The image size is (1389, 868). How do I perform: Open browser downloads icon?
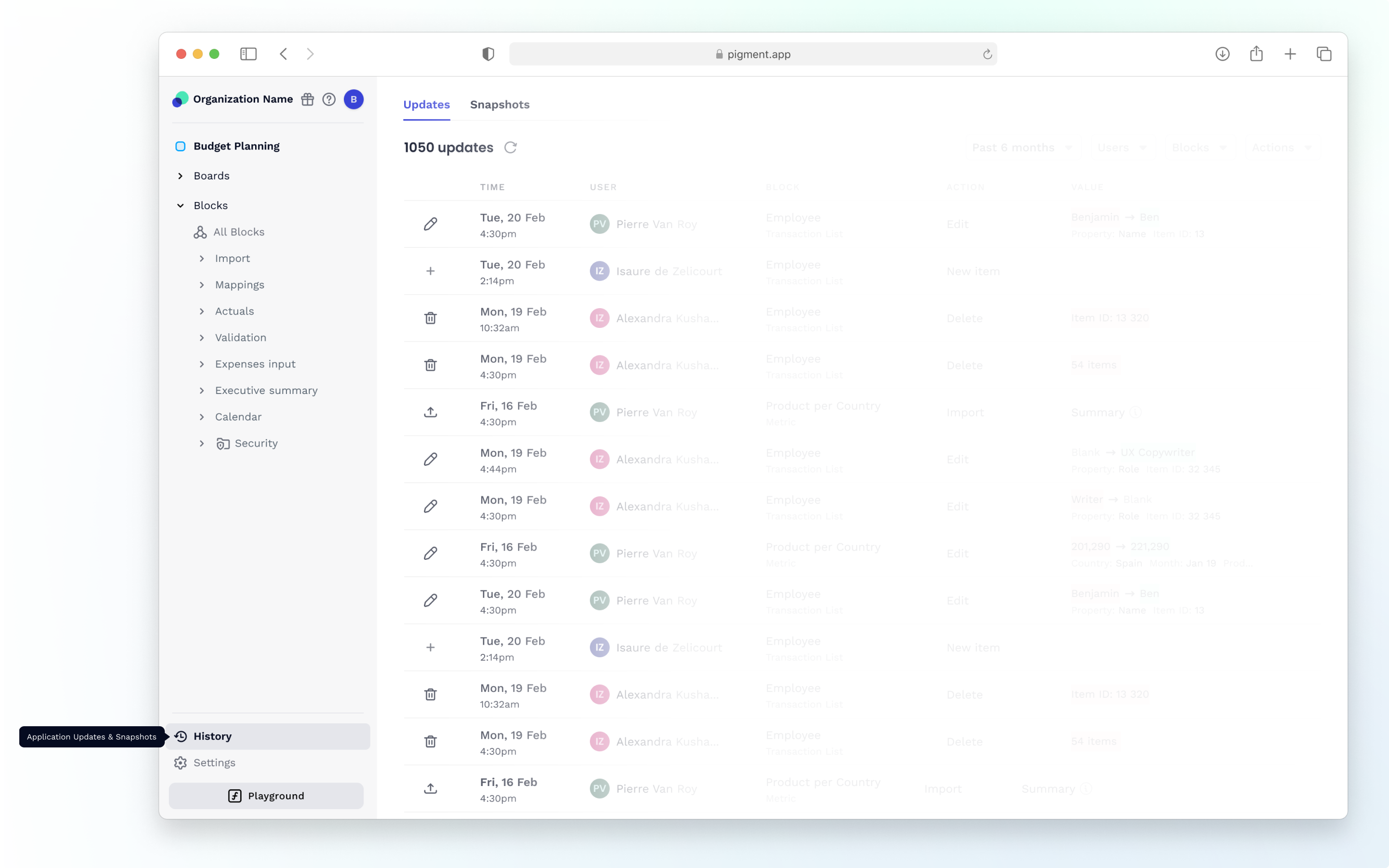[1223, 54]
